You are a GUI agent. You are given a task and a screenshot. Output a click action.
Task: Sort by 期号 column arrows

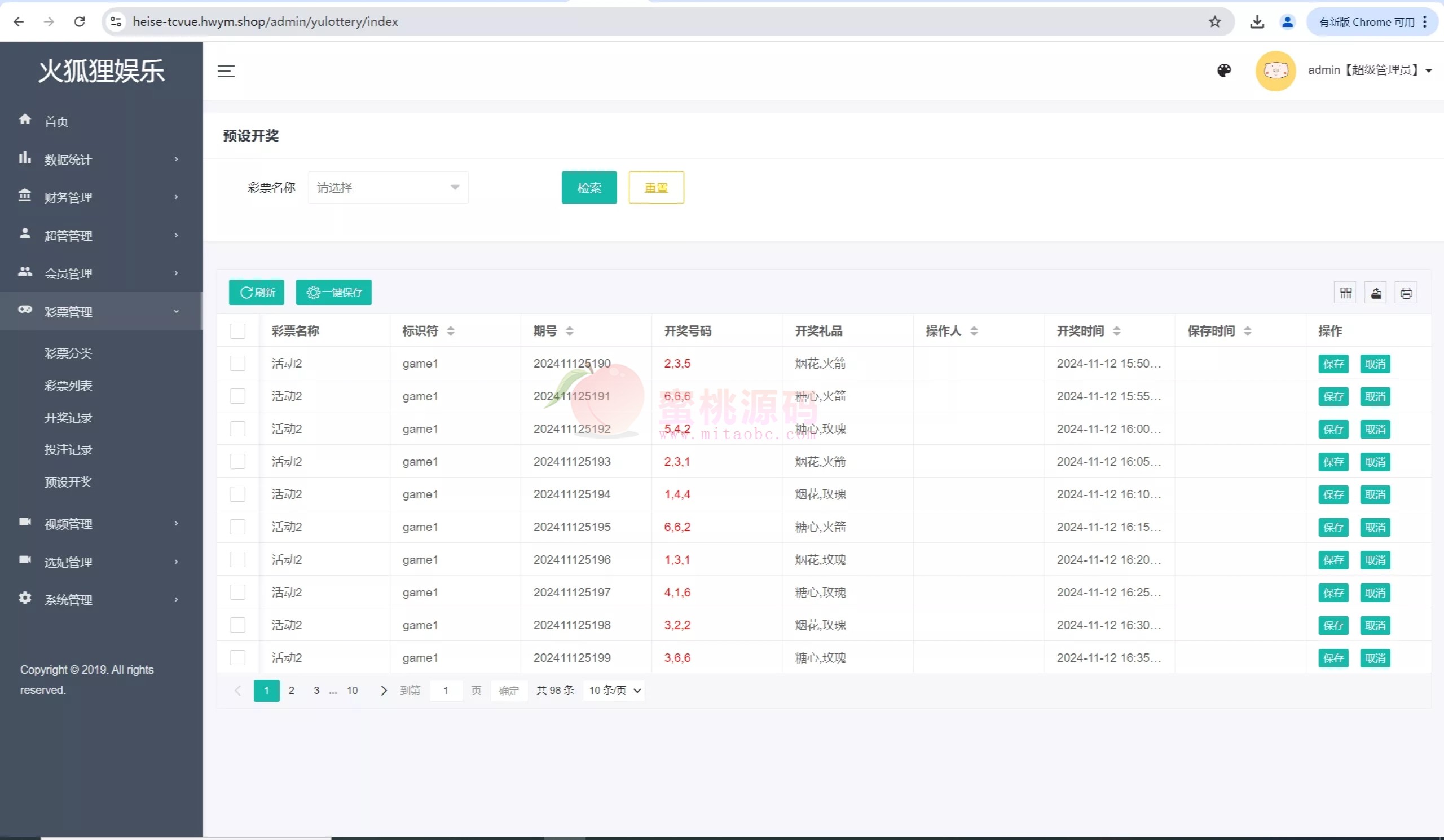569,331
